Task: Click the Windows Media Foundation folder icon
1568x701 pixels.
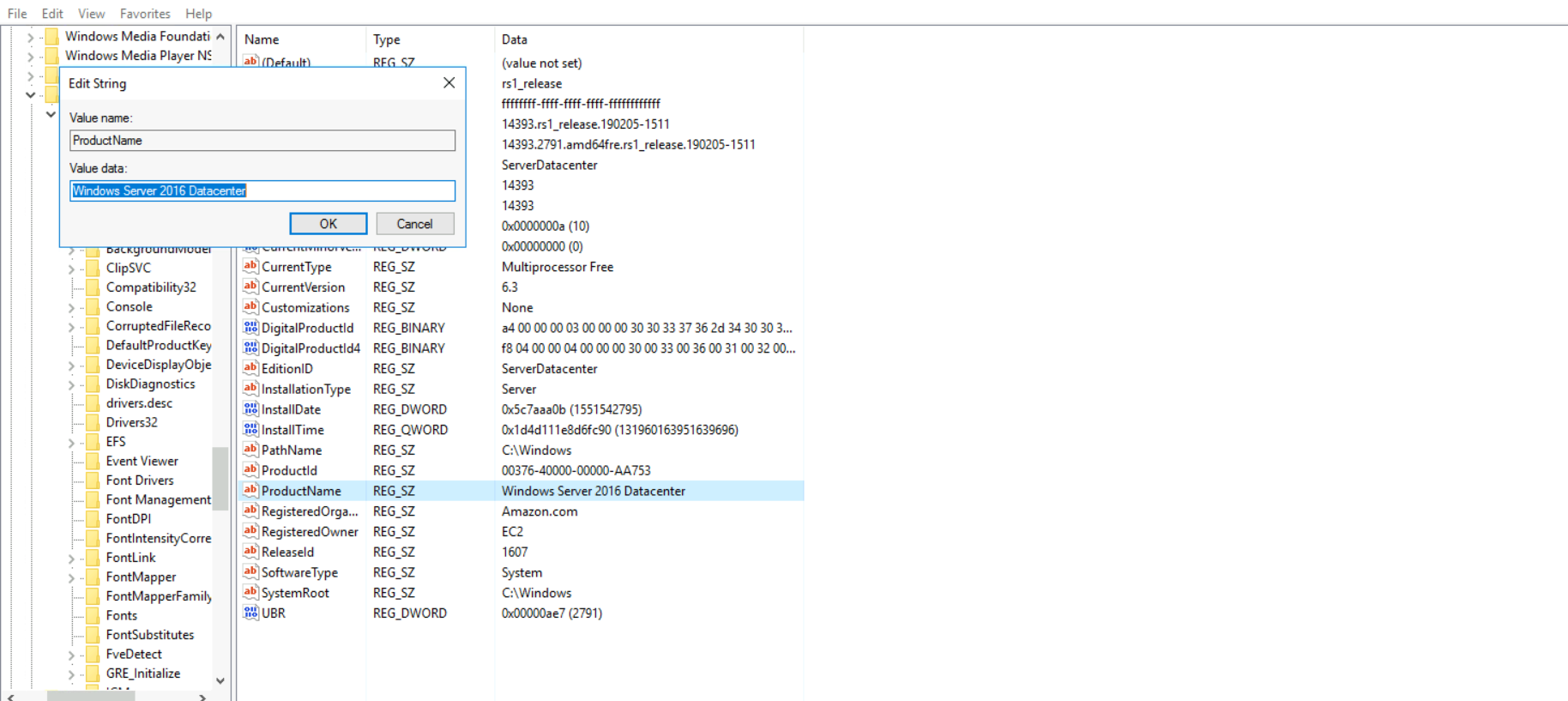Action: click(x=51, y=36)
